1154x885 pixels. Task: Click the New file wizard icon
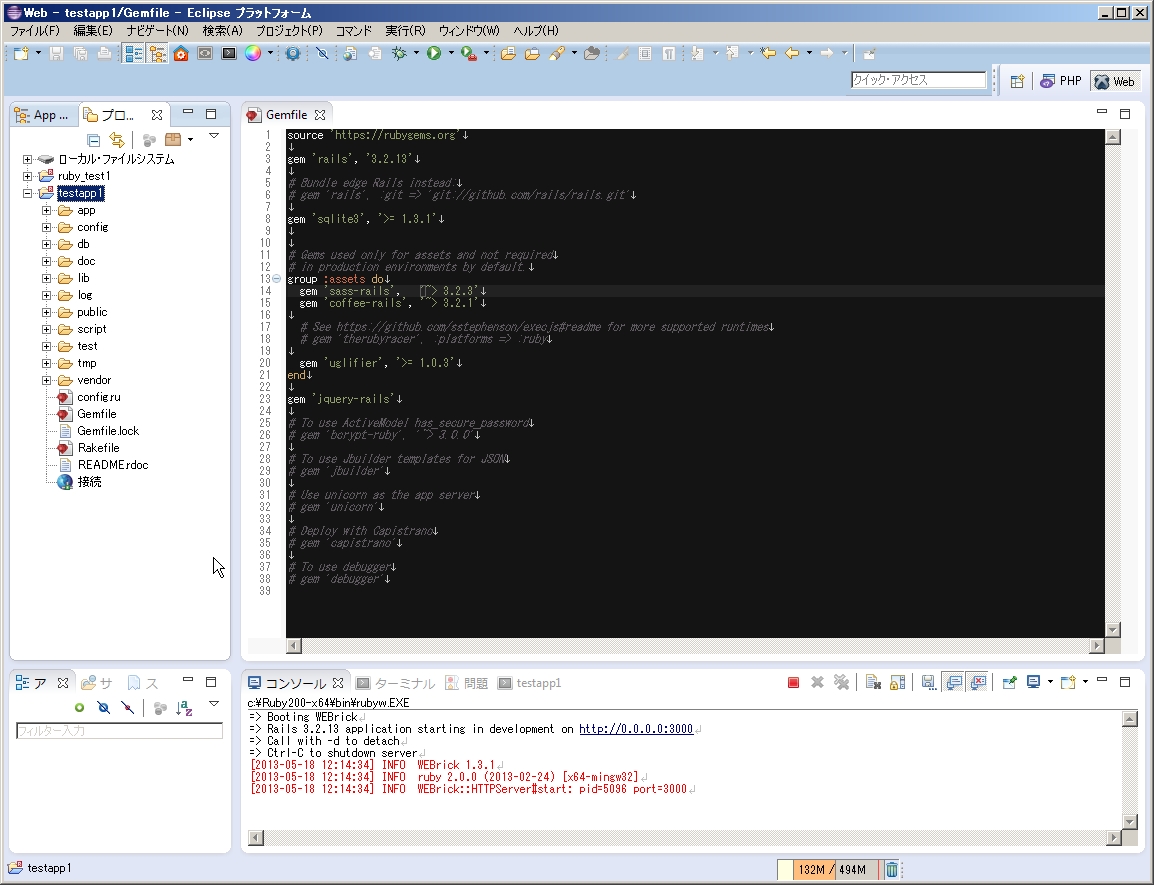(21, 53)
